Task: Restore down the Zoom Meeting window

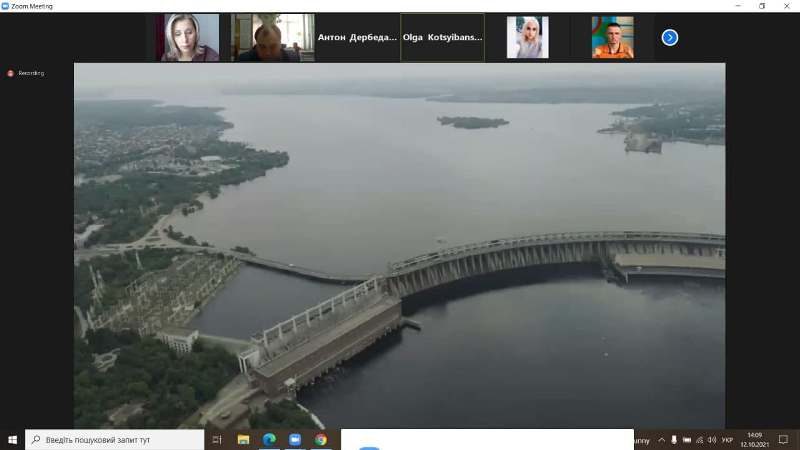Action: (762, 6)
